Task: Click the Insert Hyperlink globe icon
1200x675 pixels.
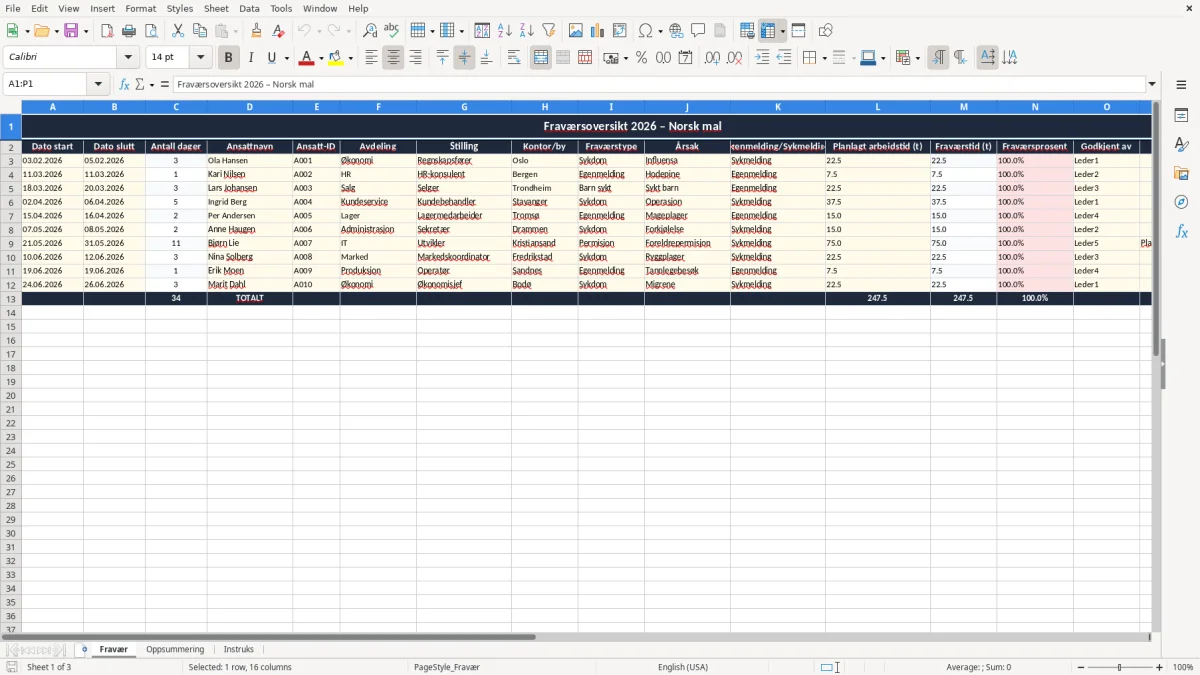Action: [x=676, y=31]
